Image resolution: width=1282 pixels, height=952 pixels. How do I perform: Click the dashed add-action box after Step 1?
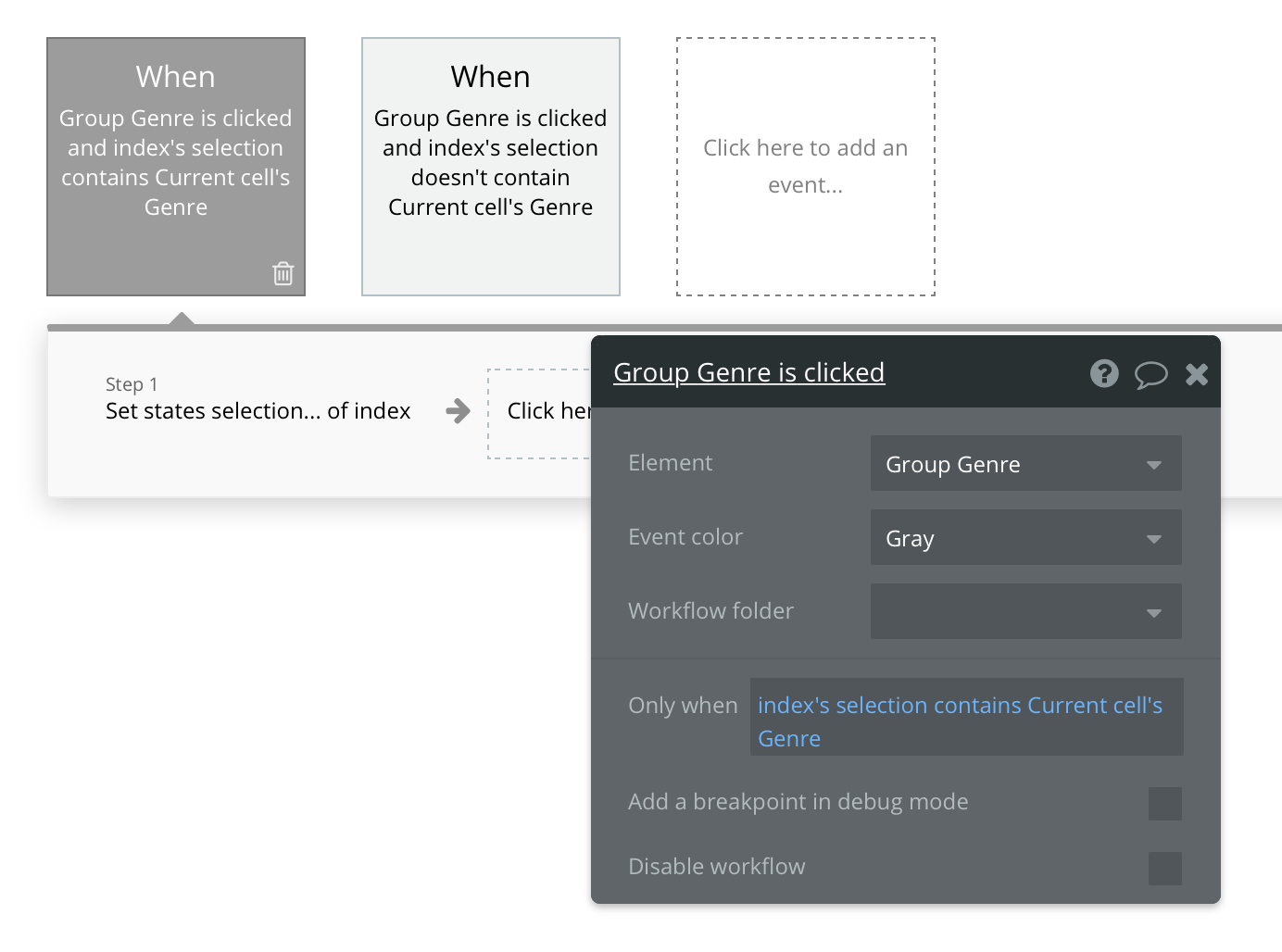coord(539,413)
